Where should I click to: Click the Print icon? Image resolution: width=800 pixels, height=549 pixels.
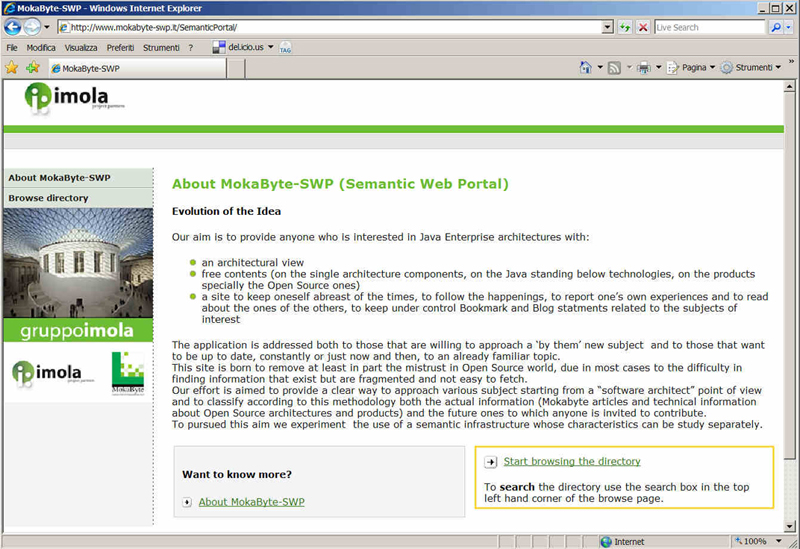[x=644, y=67]
